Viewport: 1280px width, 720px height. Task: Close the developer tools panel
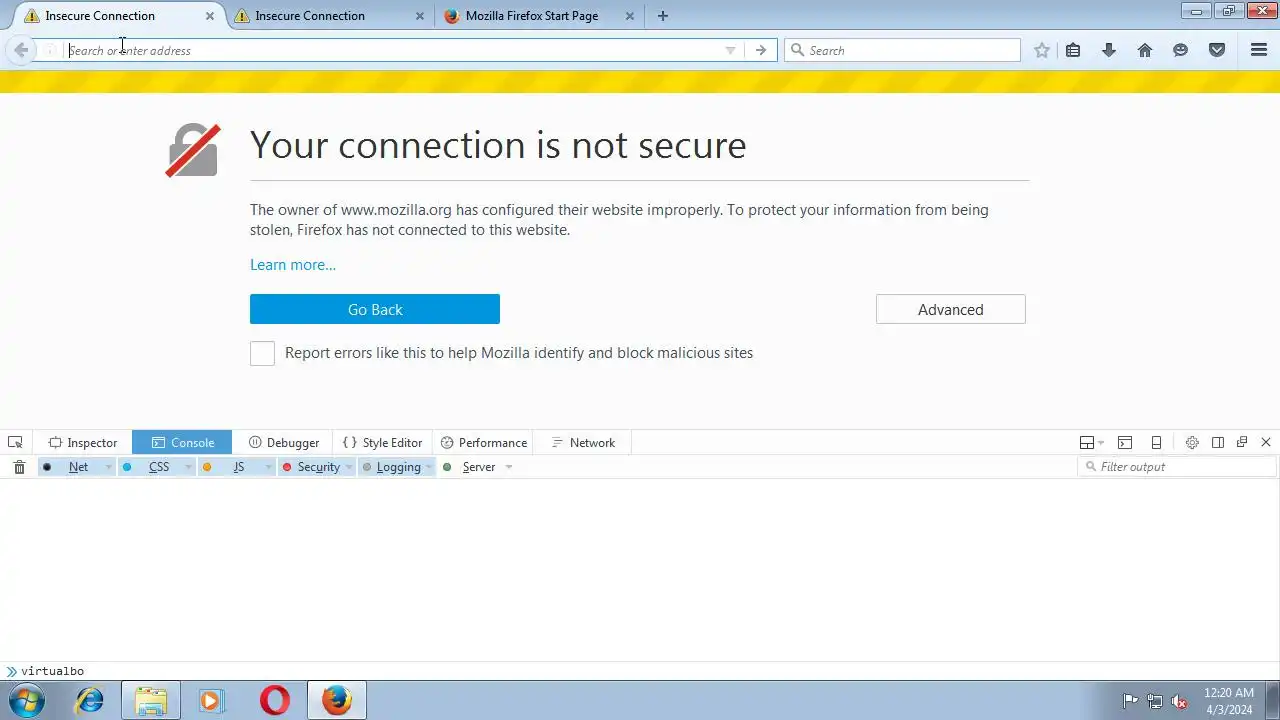[x=1266, y=442]
